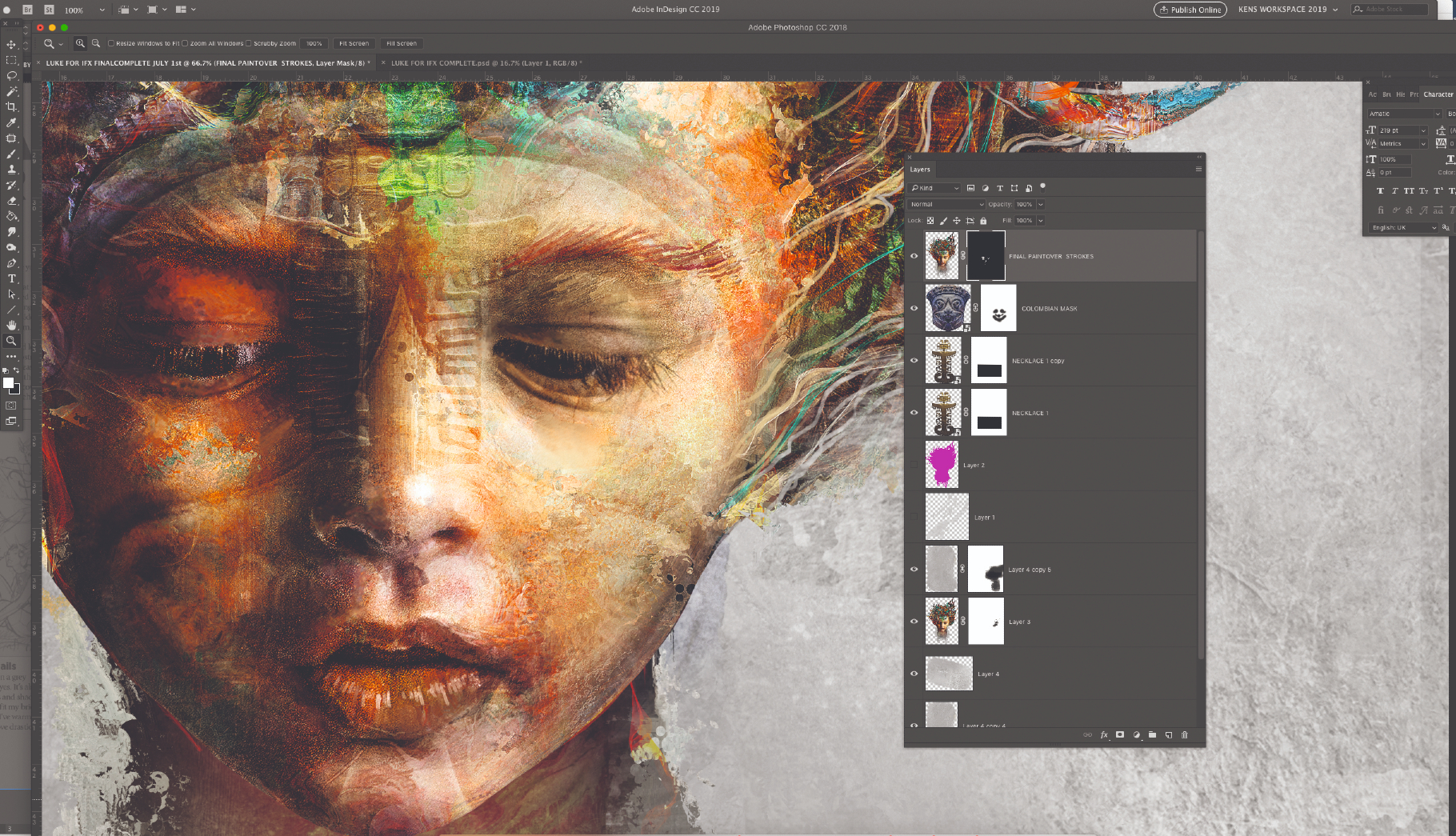Lock transparent pixels icon

pos(930,221)
